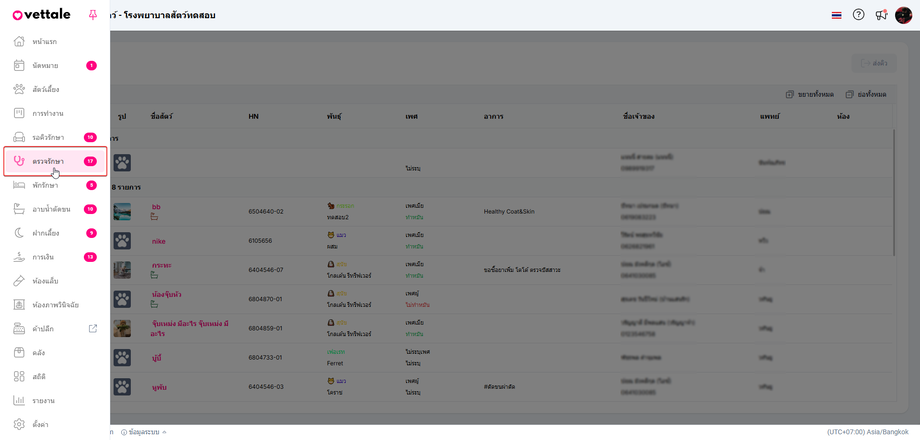Screen dimensions: 920x440
Task: Click the กระทะ pet photo thumbnail
Action: tap(122, 270)
